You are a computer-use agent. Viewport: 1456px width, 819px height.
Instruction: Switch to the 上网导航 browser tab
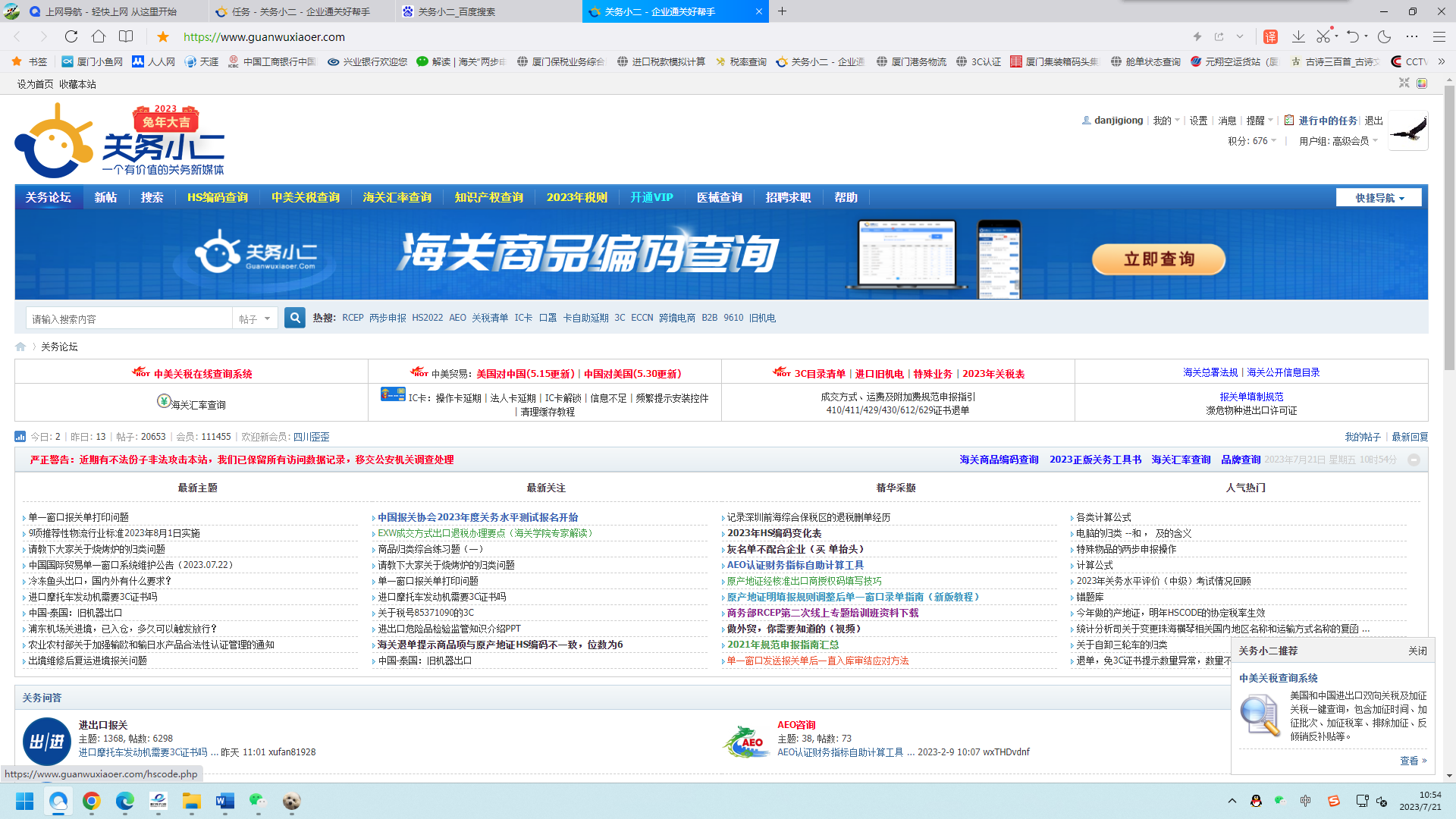coord(111,11)
